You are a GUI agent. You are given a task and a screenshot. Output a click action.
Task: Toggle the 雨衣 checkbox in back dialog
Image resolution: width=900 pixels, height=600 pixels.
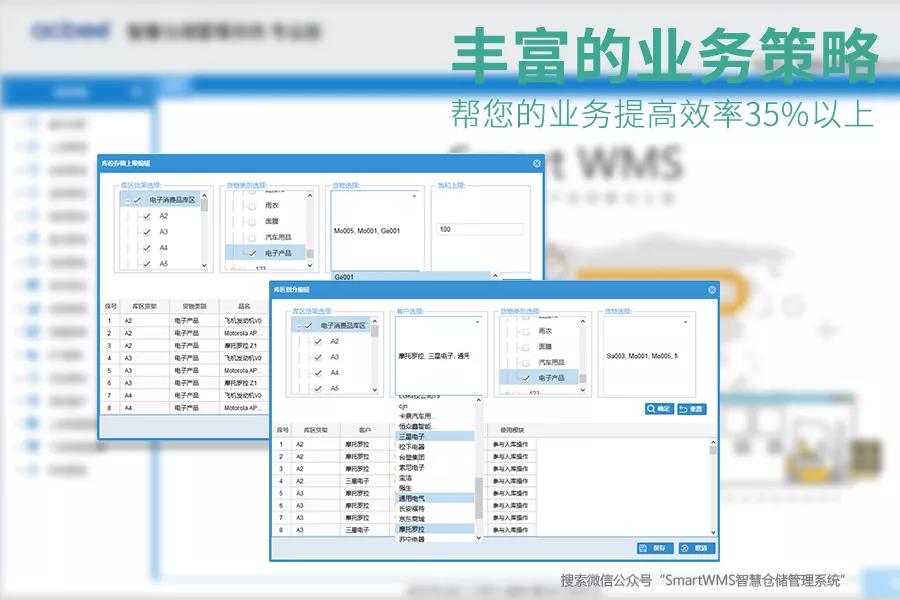[x=252, y=204]
